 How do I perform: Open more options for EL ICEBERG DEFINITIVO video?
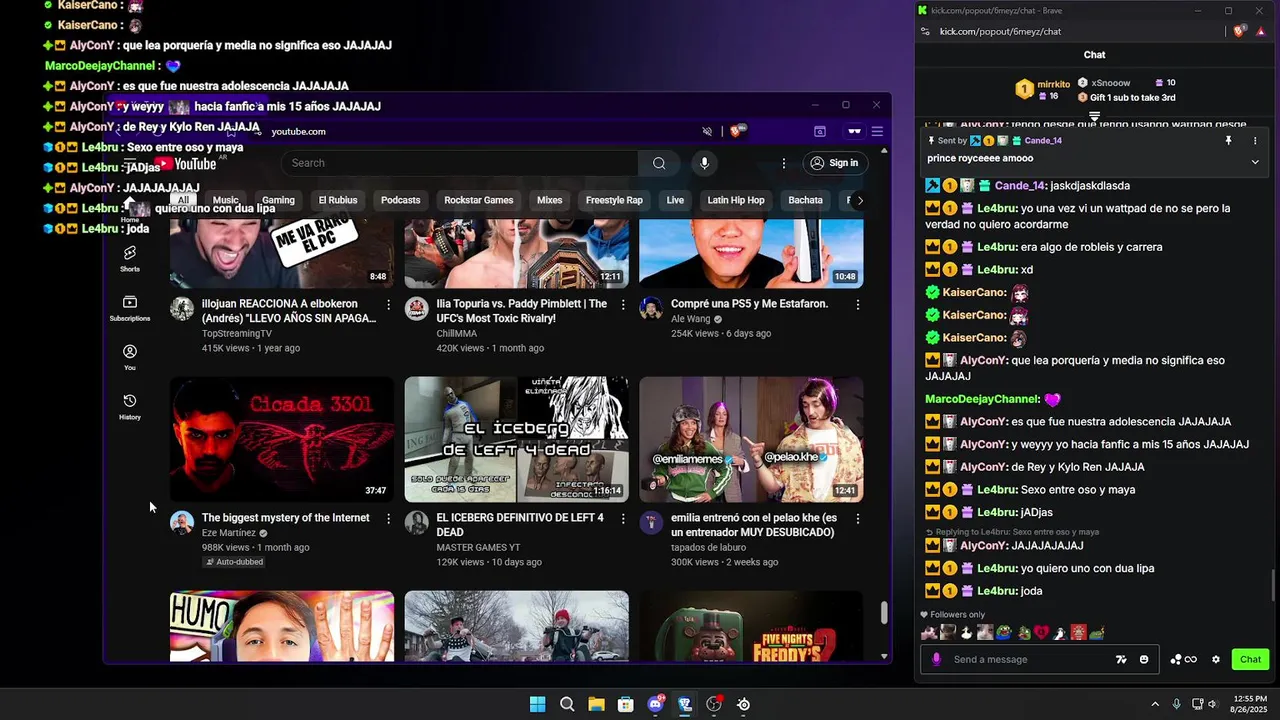pyautogui.click(x=623, y=519)
